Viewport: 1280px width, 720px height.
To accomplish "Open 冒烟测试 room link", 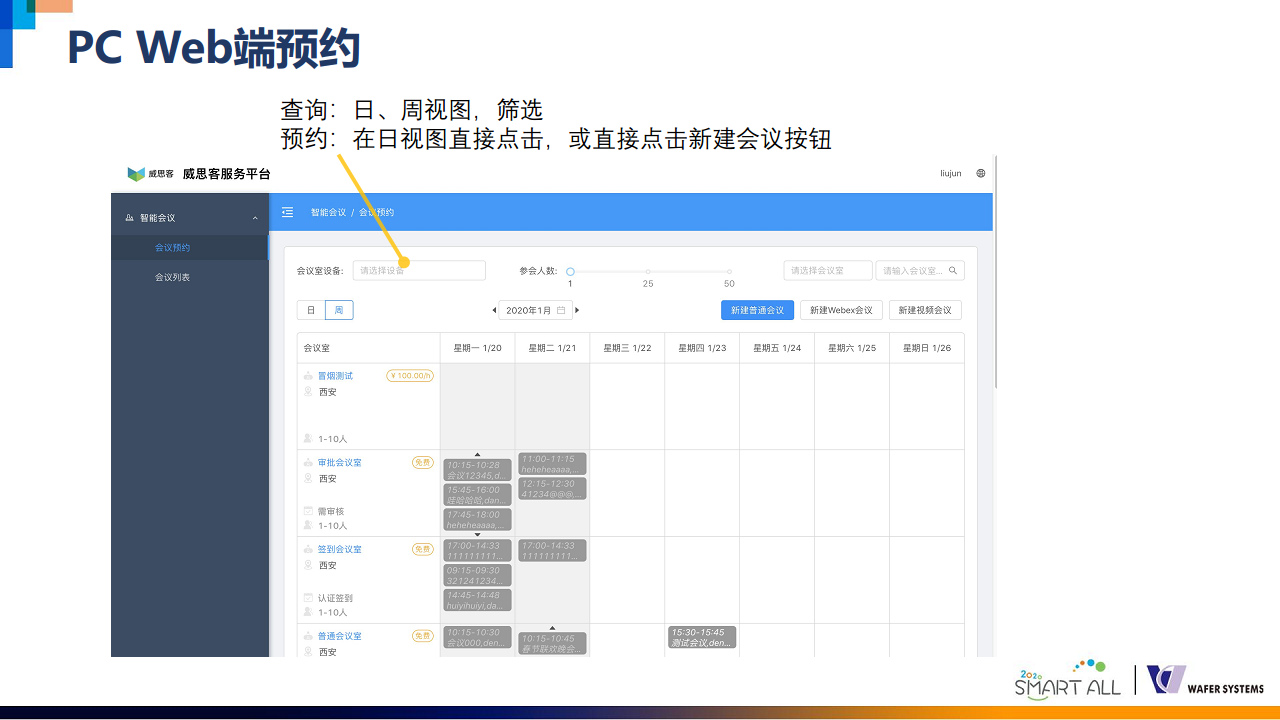I will (335, 376).
